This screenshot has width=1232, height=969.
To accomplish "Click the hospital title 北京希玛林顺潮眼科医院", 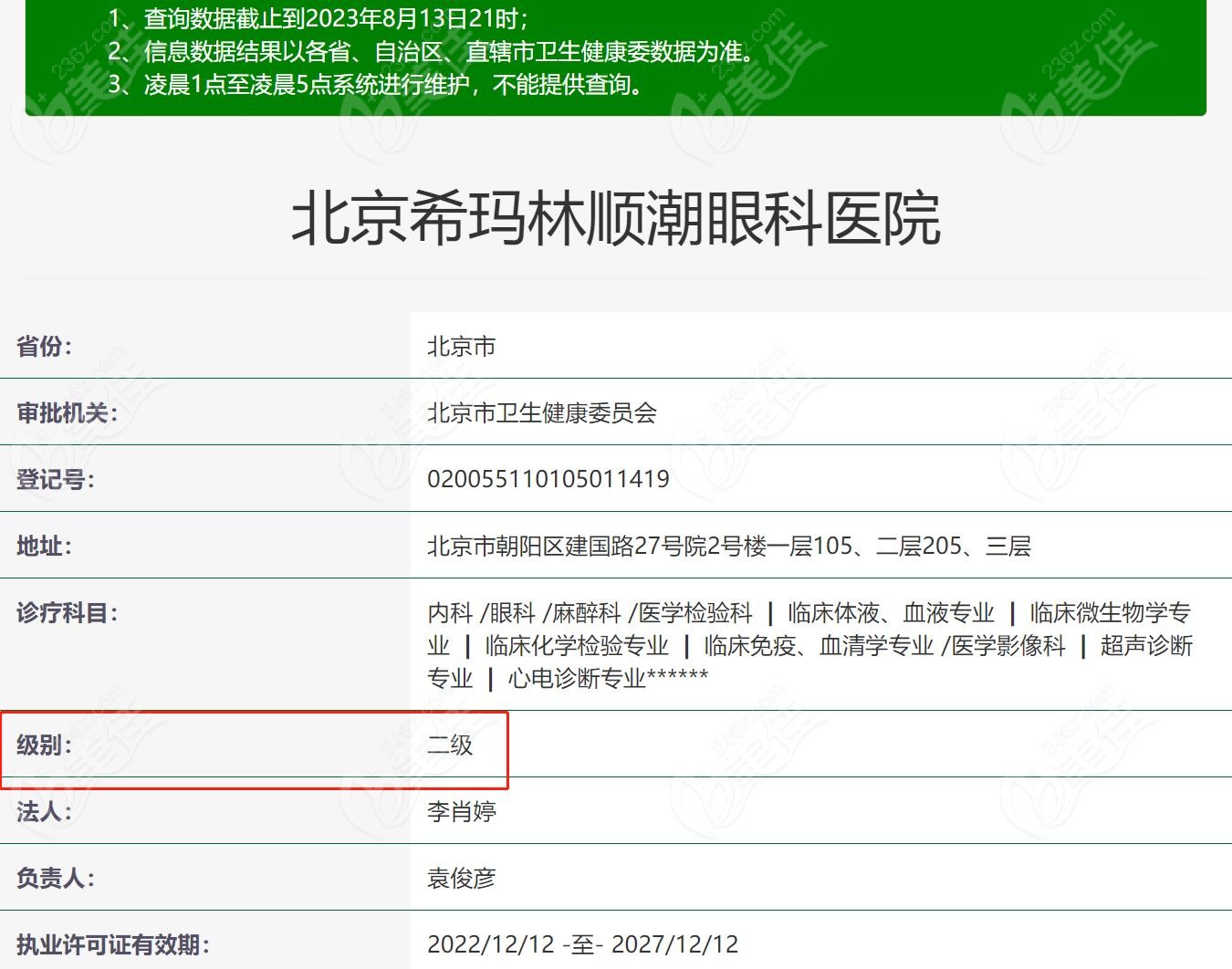I will coord(616,219).
